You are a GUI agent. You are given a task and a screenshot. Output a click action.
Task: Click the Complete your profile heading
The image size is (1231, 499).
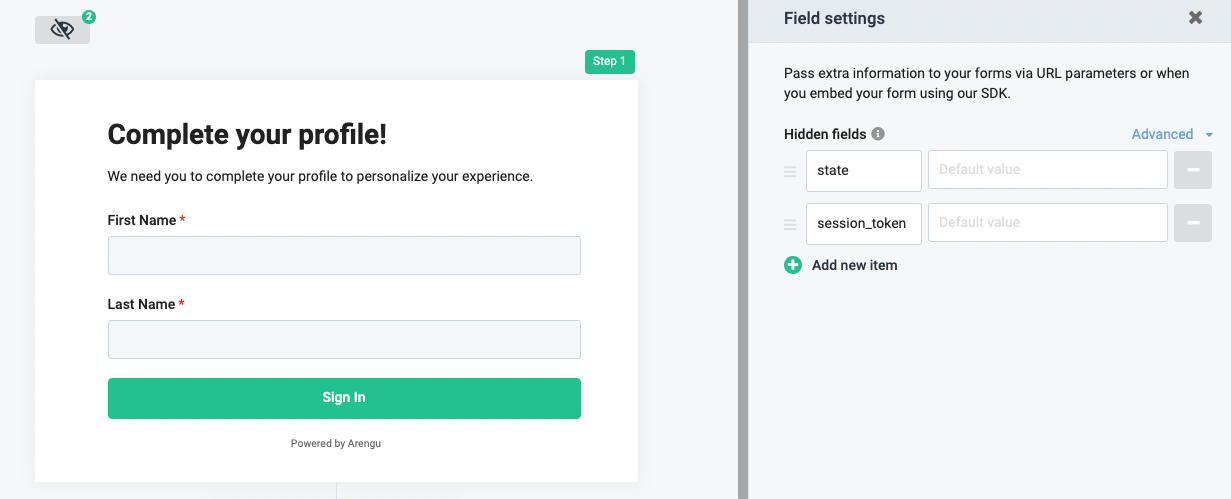click(x=247, y=135)
